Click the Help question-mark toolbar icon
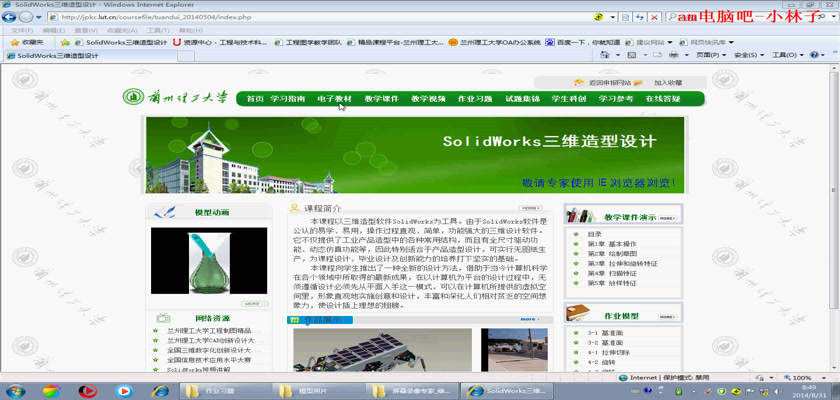Viewport: 840px width, 400px height. coord(814,55)
